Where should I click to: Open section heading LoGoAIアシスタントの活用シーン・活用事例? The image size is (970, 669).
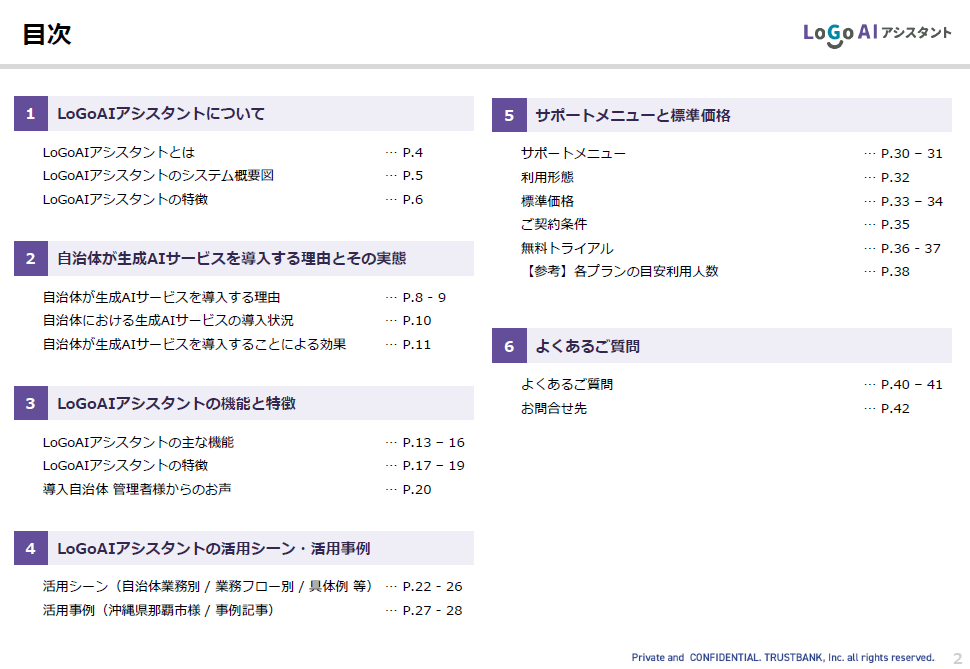click(x=214, y=549)
